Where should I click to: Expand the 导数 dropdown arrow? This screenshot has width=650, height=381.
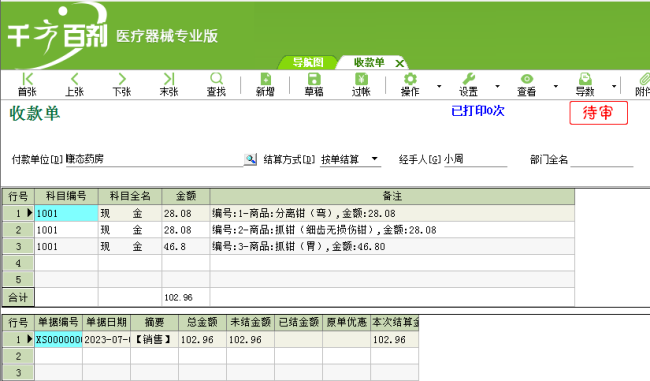(x=614, y=86)
